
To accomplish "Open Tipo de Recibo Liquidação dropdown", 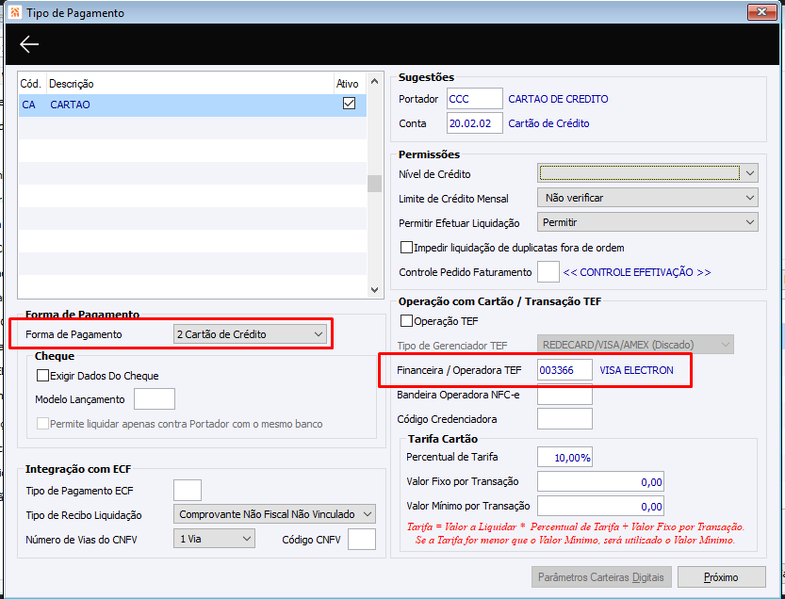I will (x=274, y=514).
